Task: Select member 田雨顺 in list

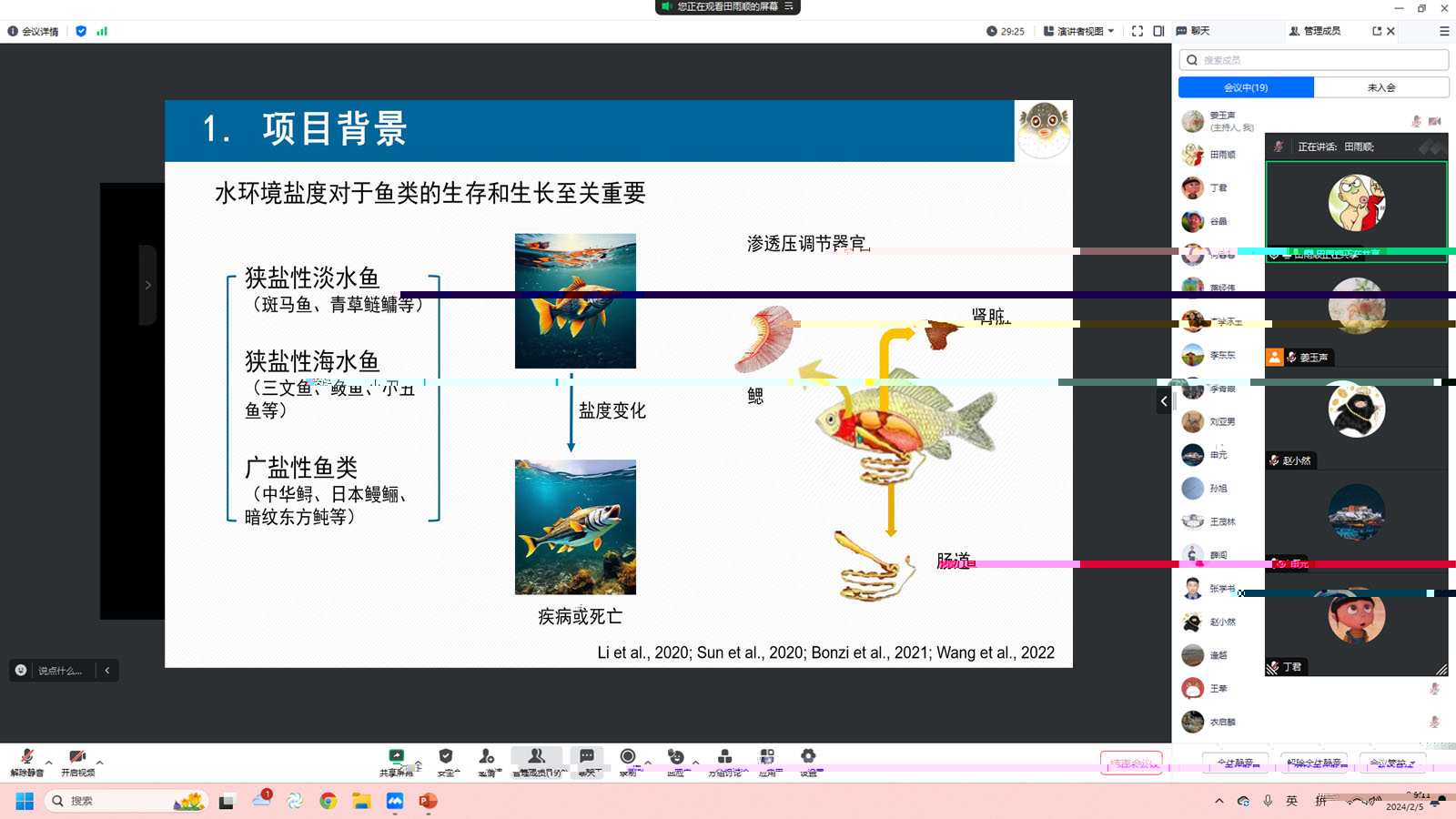Action: pos(1221,155)
